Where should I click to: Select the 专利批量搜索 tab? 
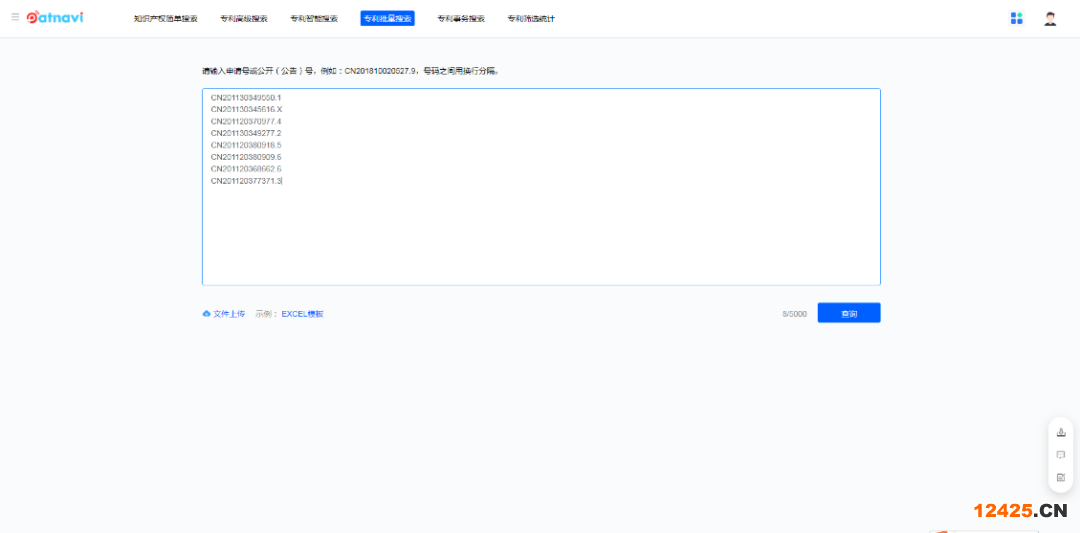387,19
